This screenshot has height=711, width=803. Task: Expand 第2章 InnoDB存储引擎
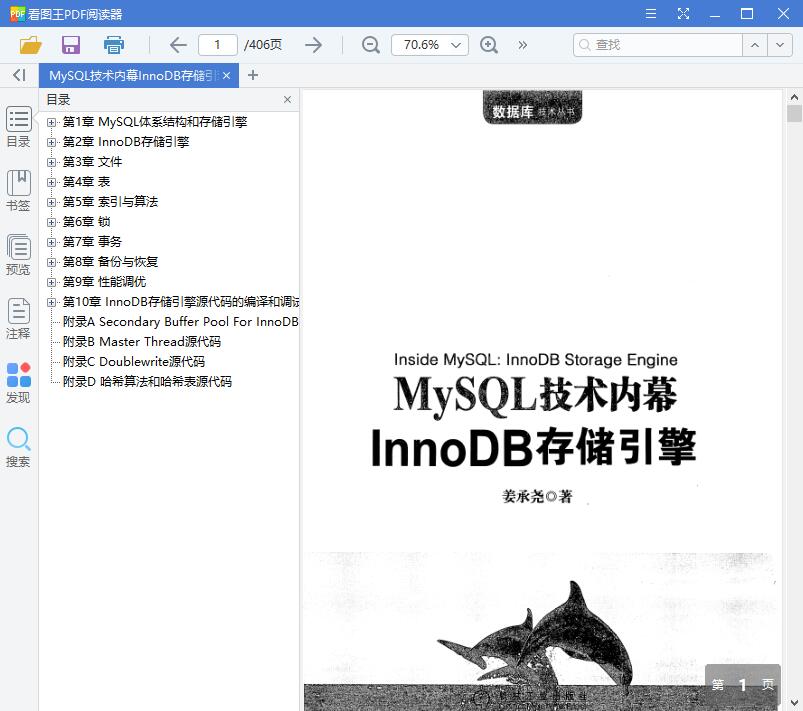tap(51, 142)
